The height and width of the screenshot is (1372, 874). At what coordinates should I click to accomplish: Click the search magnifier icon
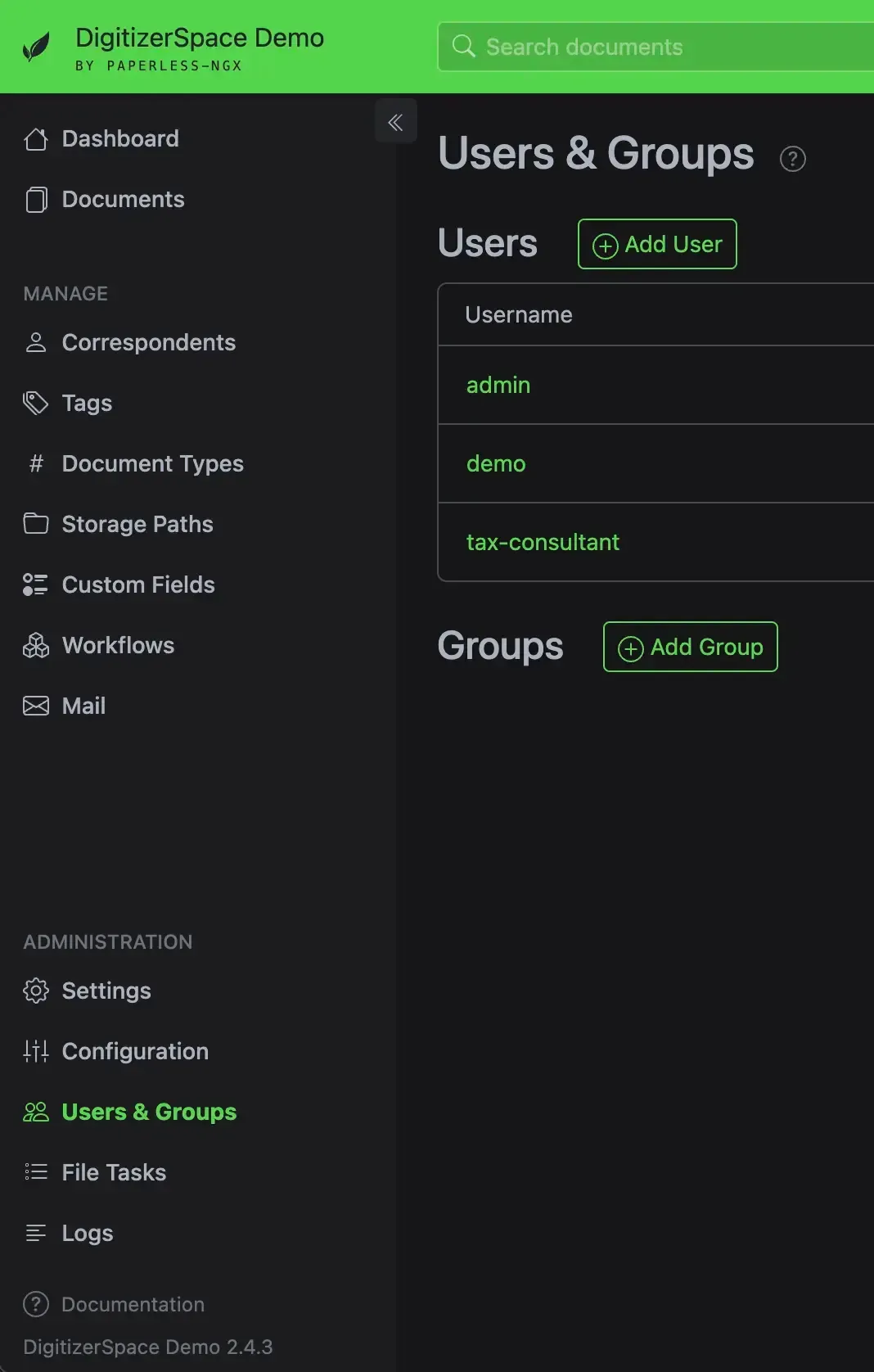[x=464, y=46]
